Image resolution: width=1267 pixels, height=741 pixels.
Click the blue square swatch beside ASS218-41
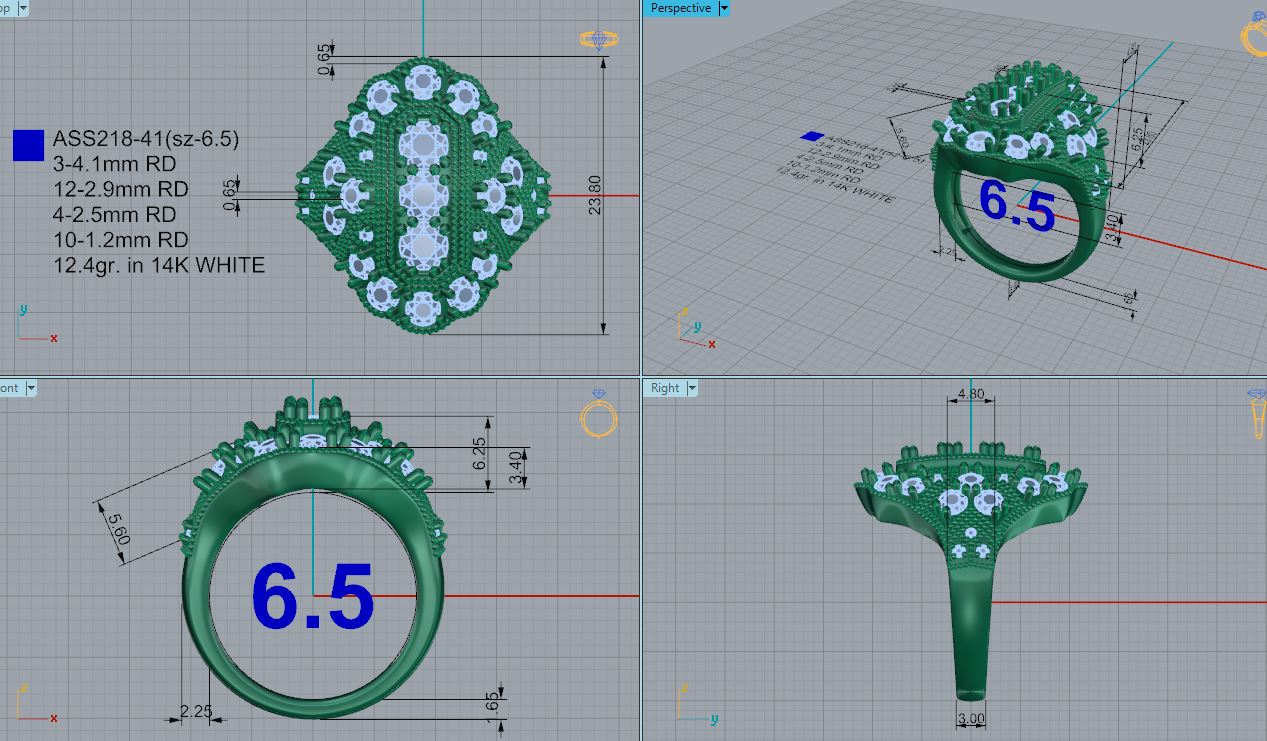pyautogui.click(x=28, y=145)
